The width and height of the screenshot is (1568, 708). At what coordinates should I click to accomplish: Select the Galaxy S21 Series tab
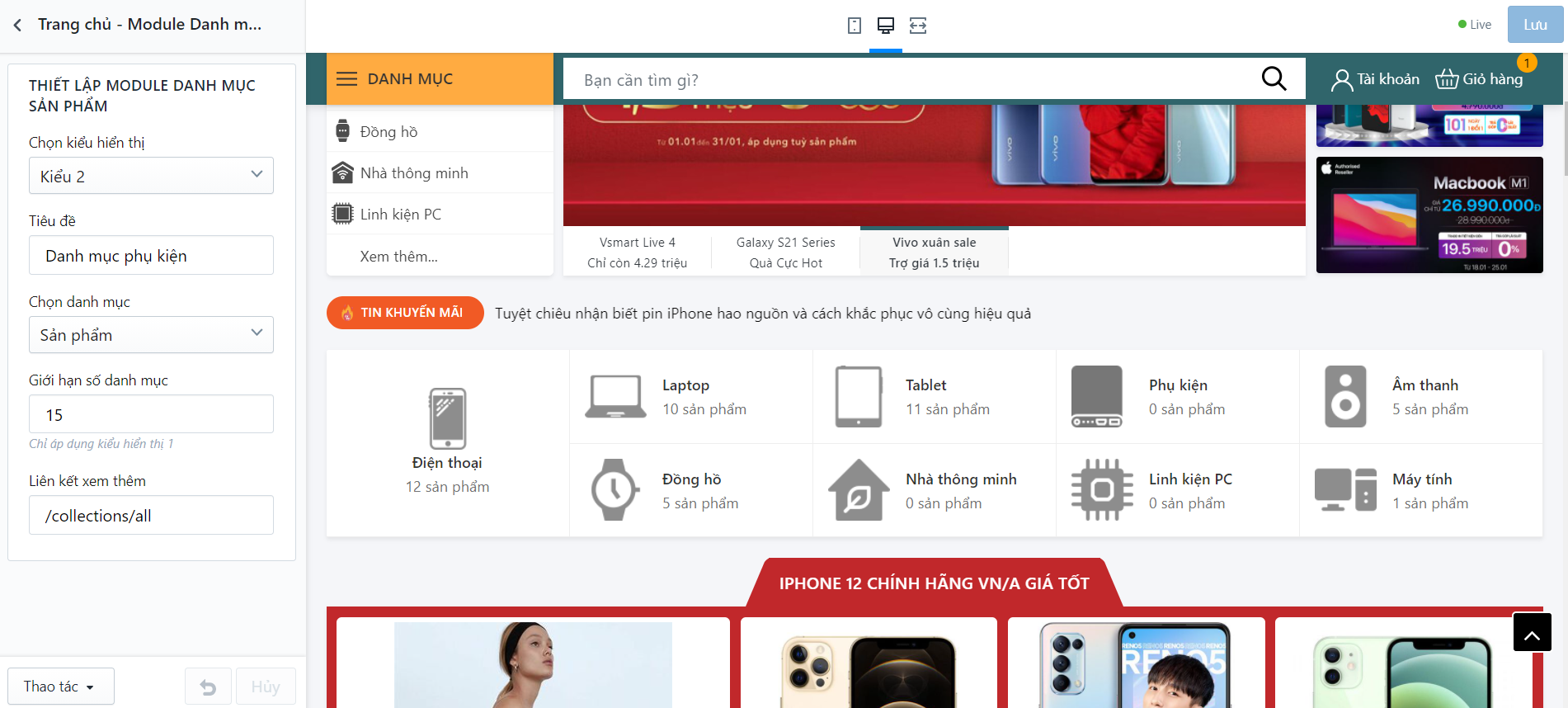pos(785,253)
